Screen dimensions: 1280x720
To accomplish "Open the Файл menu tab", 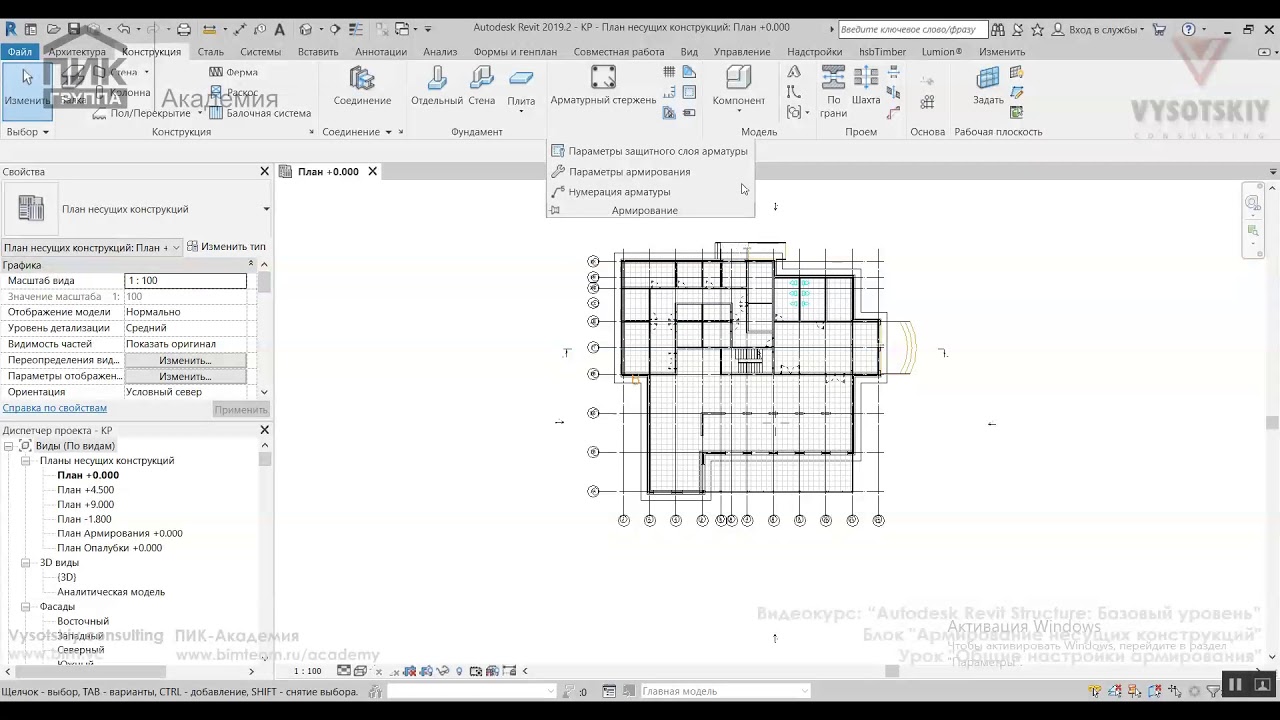I will click(x=19, y=52).
